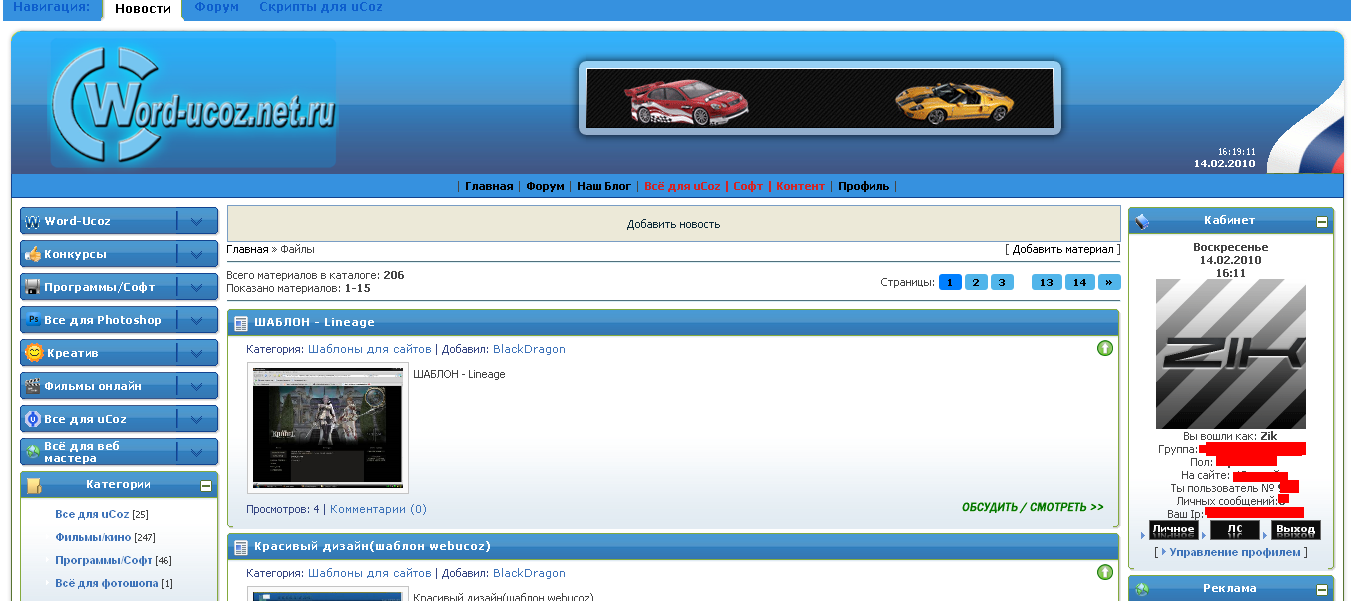Open Комментарии (0) on Lineage entry
This screenshot has height=602, width=1351.
(x=378, y=509)
